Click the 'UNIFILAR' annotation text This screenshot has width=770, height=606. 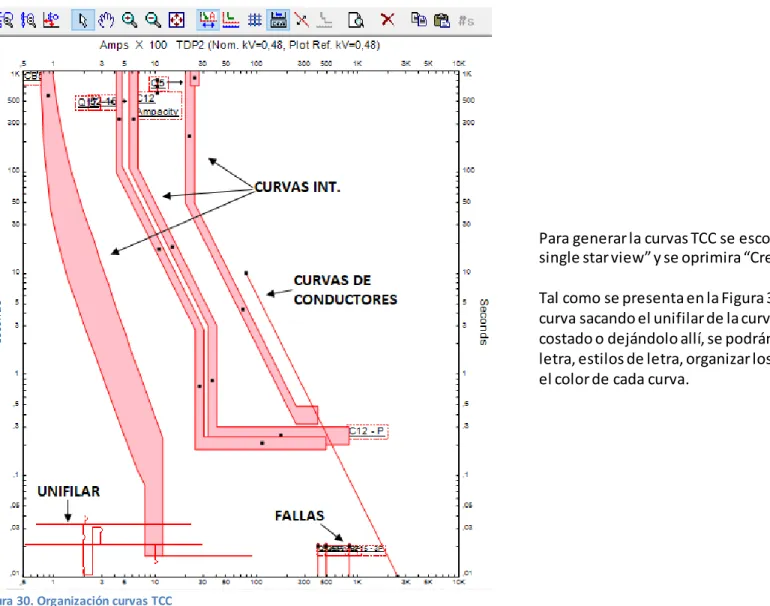point(69,492)
